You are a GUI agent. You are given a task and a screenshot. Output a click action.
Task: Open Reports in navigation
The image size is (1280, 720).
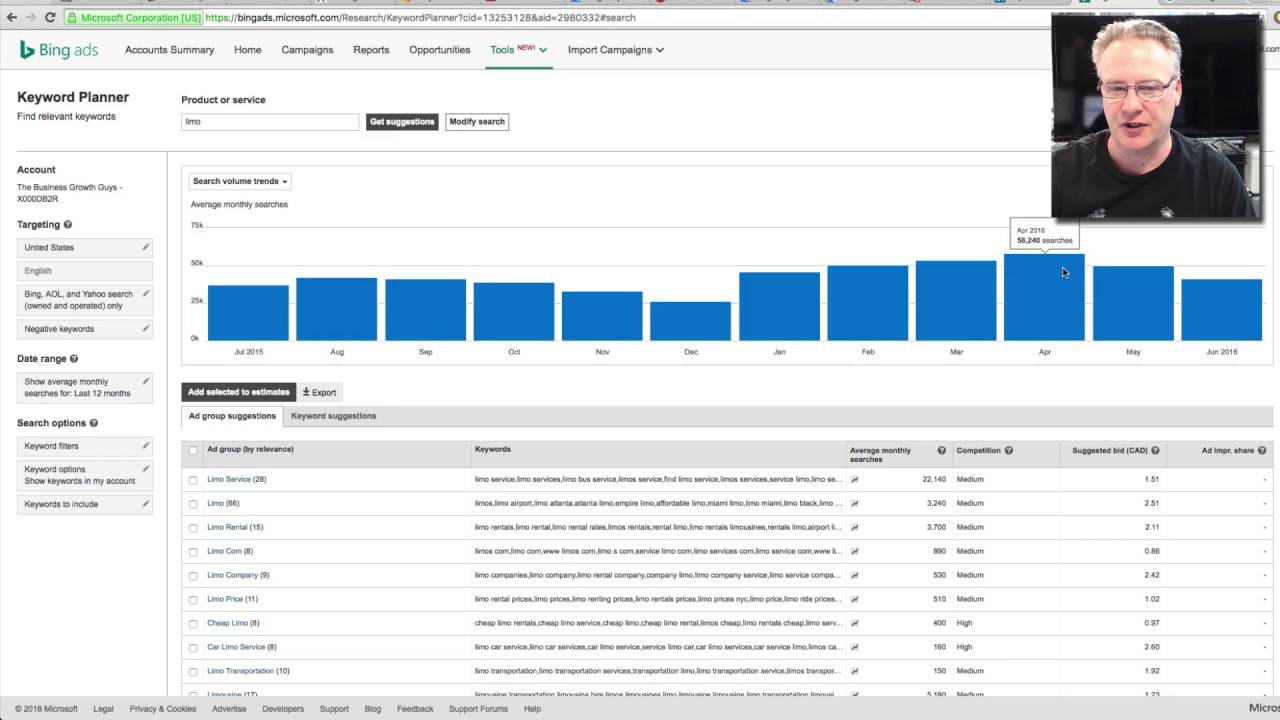tap(371, 49)
